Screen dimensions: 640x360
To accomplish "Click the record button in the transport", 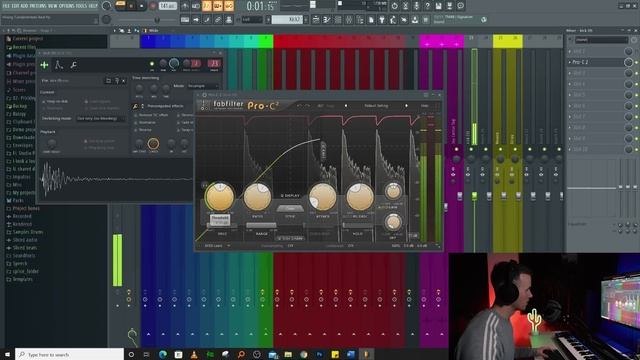I will click(x=153, y=6).
